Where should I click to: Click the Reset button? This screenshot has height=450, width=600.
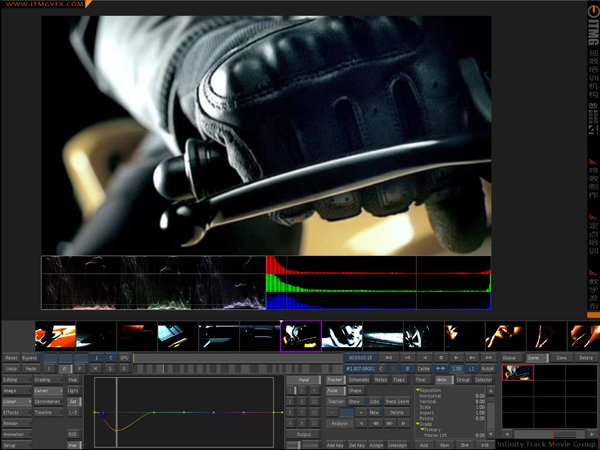point(11,357)
